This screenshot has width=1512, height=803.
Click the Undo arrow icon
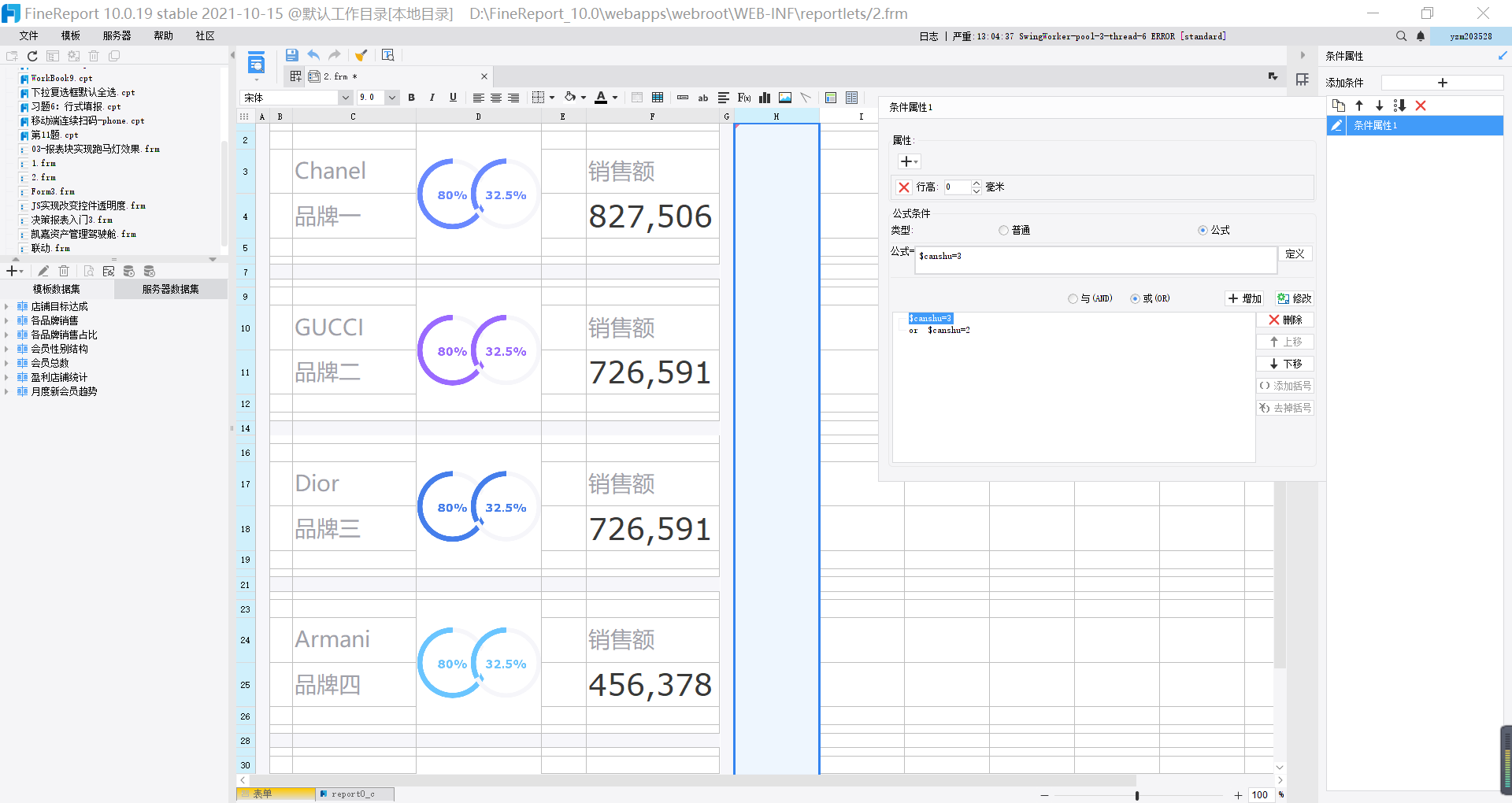[x=313, y=55]
